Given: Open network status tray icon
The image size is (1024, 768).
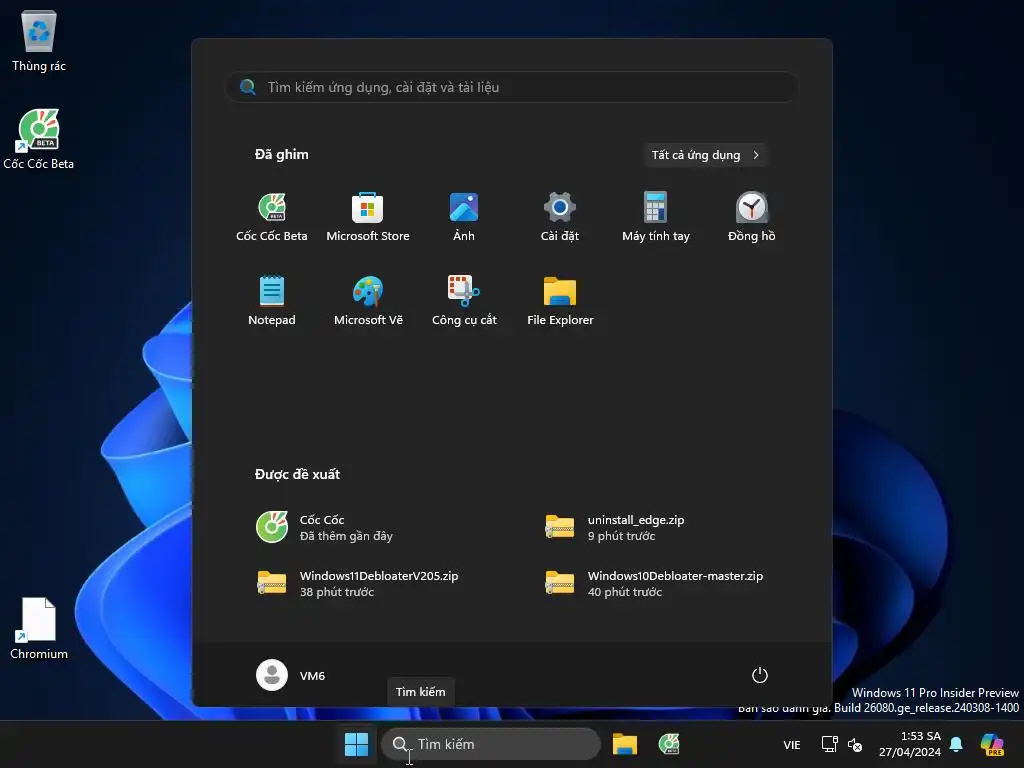Looking at the screenshot, I should tap(829, 744).
